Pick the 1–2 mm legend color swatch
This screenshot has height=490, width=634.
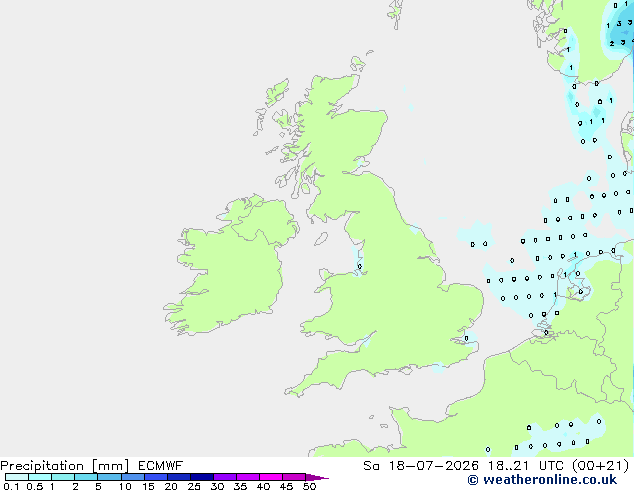click(x=63, y=477)
